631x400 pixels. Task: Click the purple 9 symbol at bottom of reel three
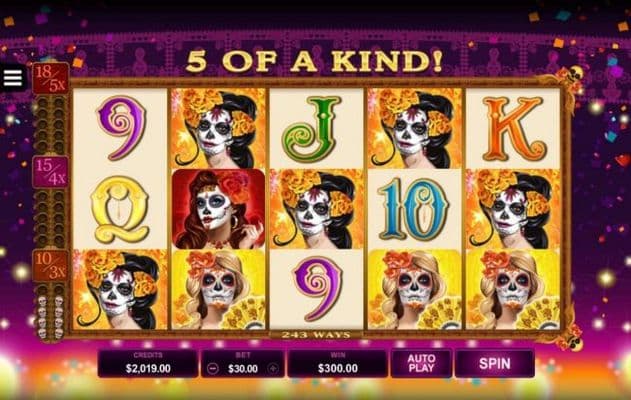316,289
